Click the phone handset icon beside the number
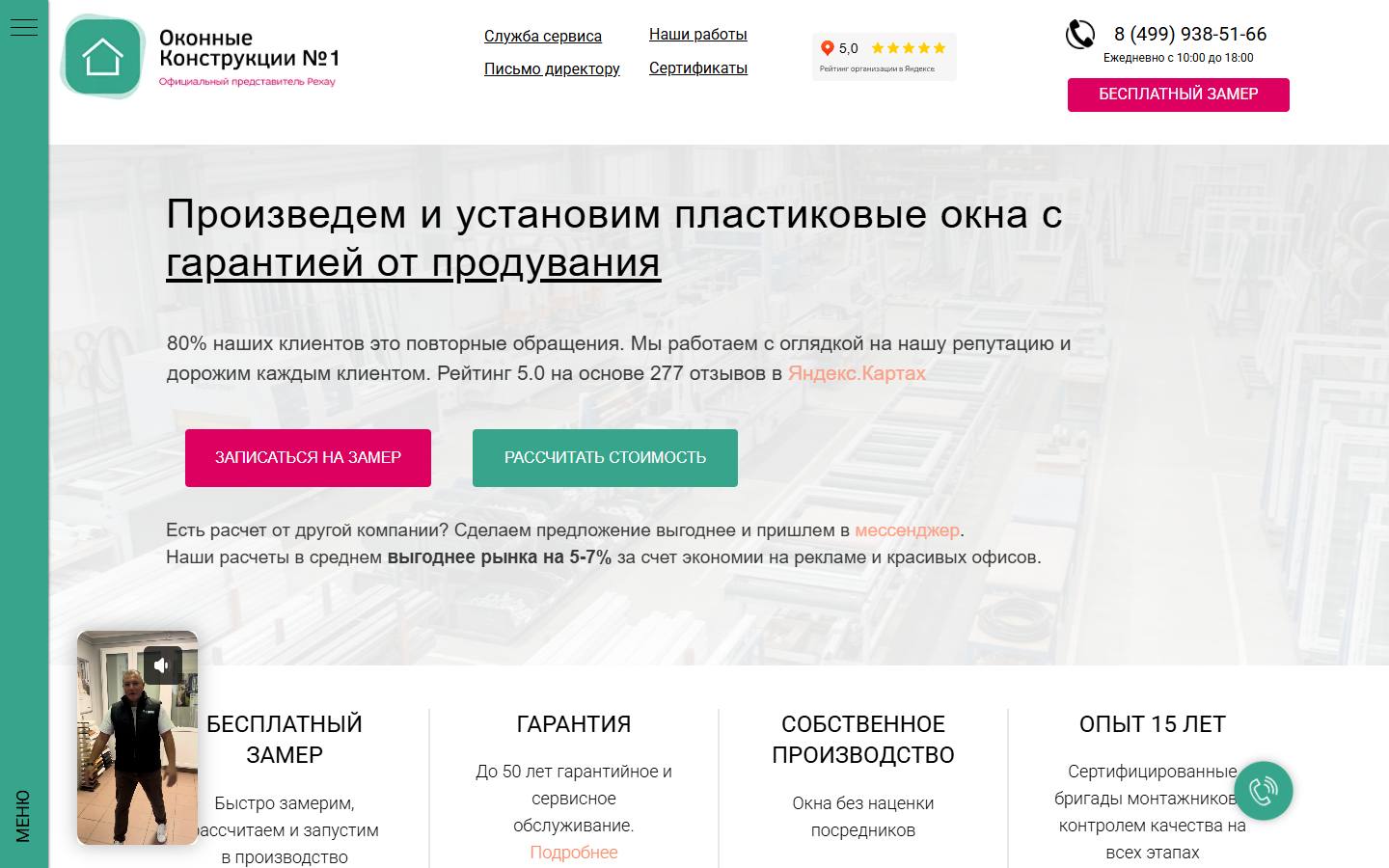The image size is (1389, 868). (1080, 35)
